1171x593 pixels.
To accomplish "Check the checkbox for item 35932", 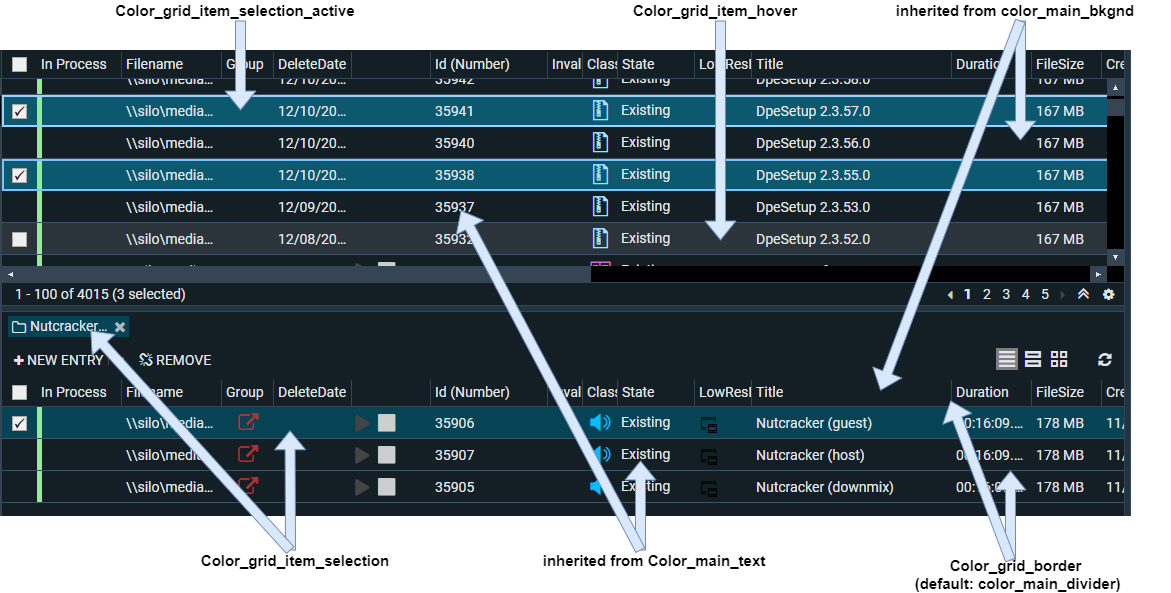I will point(19,240).
